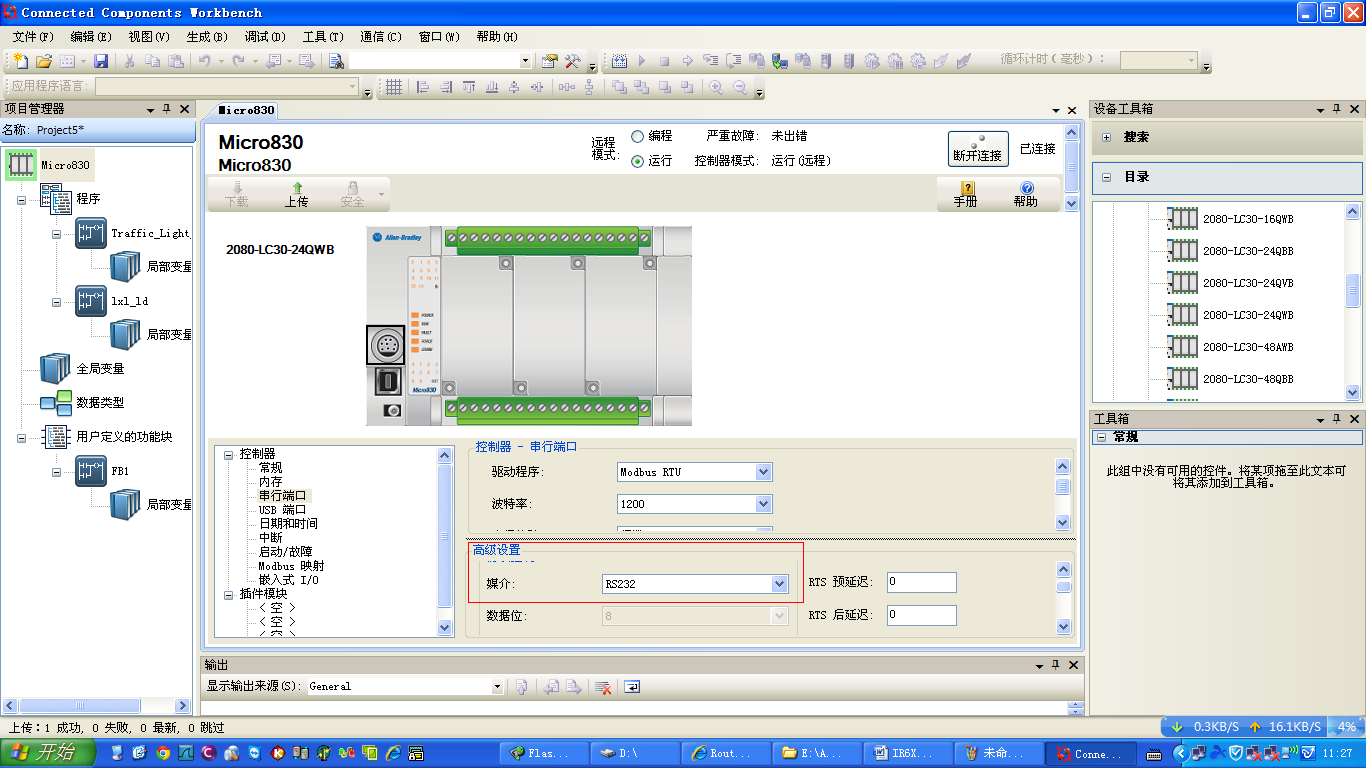1366x768 pixels.
Task: Open the Communications (通信) menu
Action: 380,37
